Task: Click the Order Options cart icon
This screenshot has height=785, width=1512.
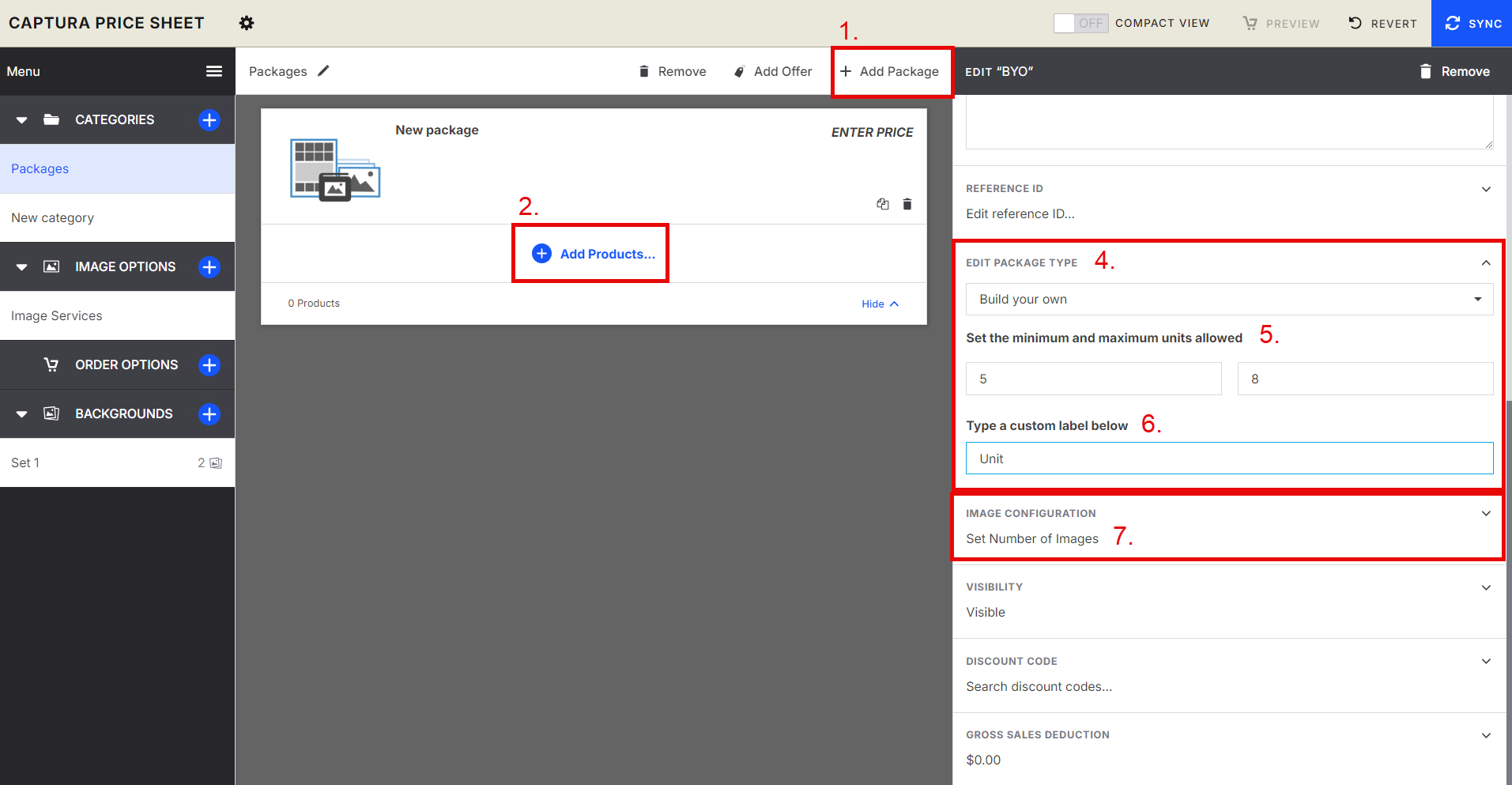Action: coord(51,364)
